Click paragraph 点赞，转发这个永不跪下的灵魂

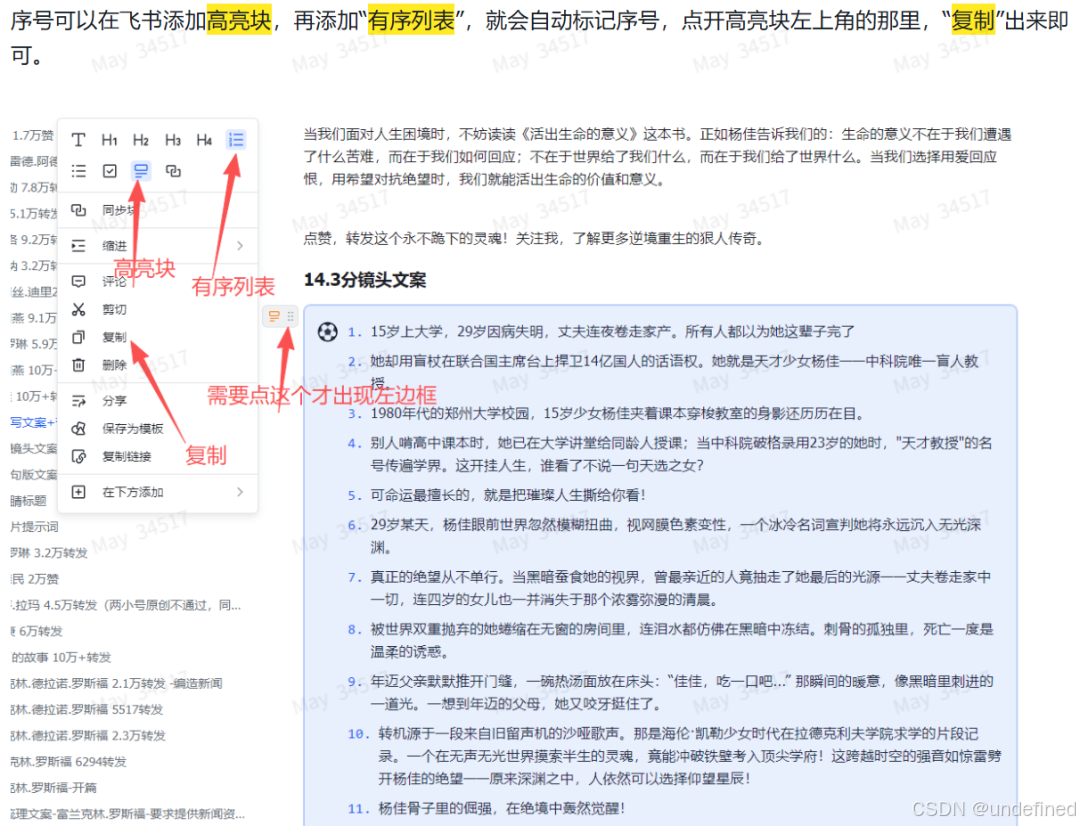click(534, 239)
